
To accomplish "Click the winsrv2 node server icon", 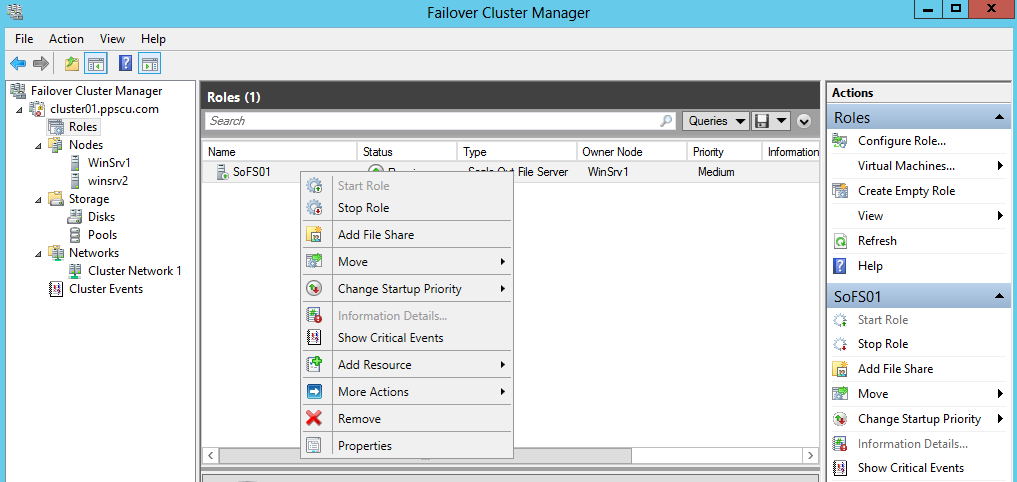I will coord(76,181).
